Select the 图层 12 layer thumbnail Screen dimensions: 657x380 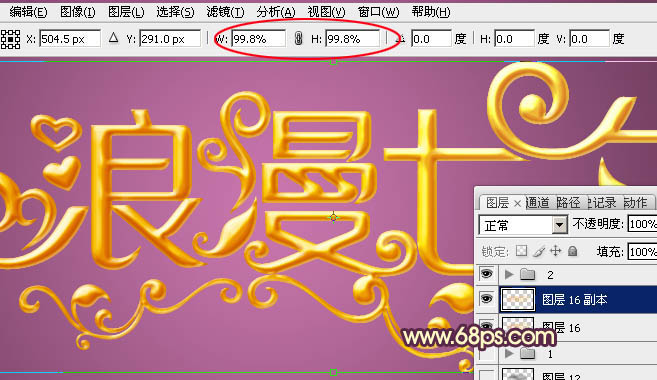pyautogui.click(x=518, y=375)
